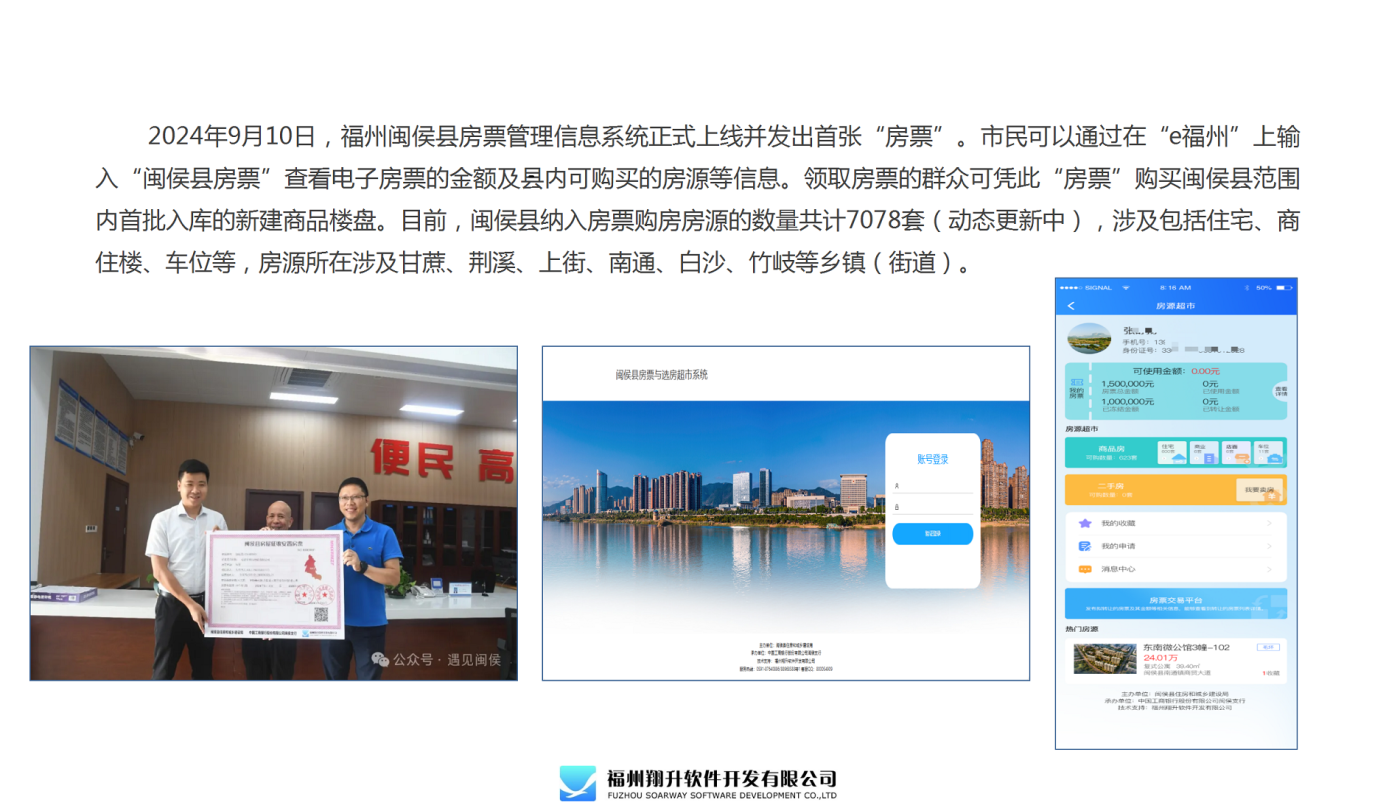Open the 东南微公馆3幢-102 listing thumbnail
This screenshot has height=805, width=1400.
coord(1103,659)
